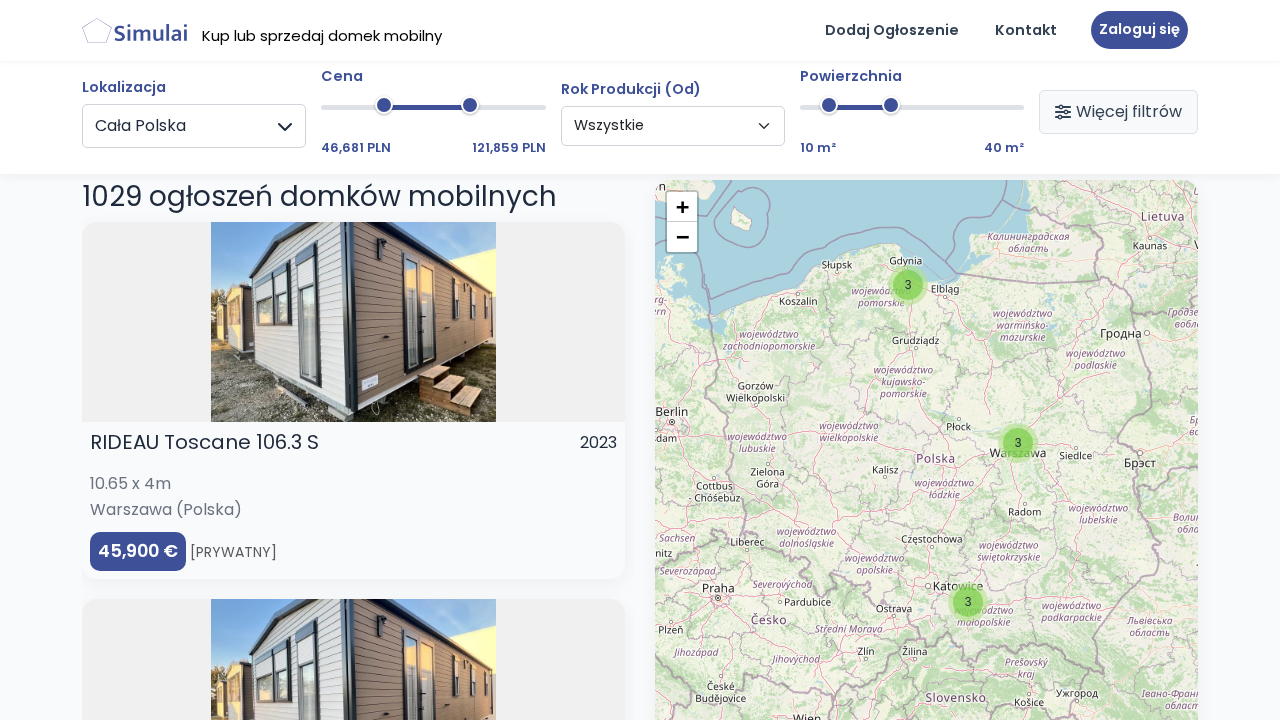The height and width of the screenshot is (720, 1280).
Task: Zoom out on the map
Action: [682, 237]
